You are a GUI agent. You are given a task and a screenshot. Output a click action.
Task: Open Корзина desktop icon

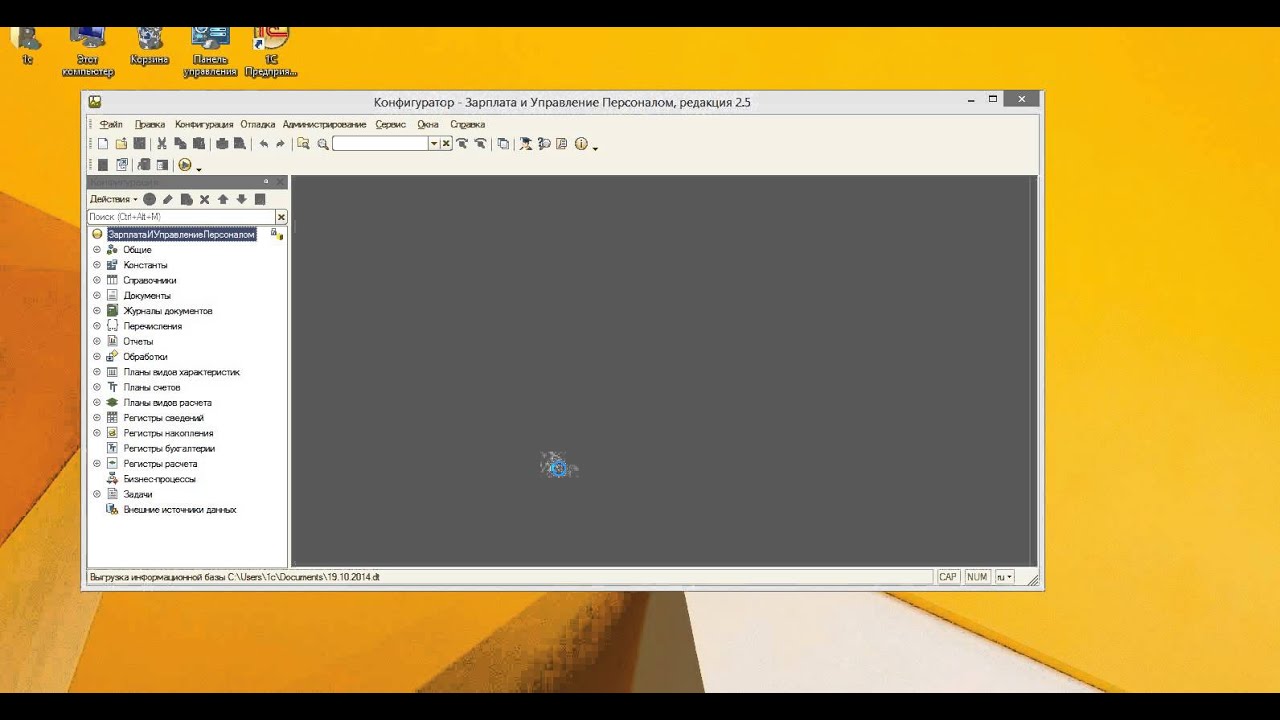pyautogui.click(x=150, y=46)
